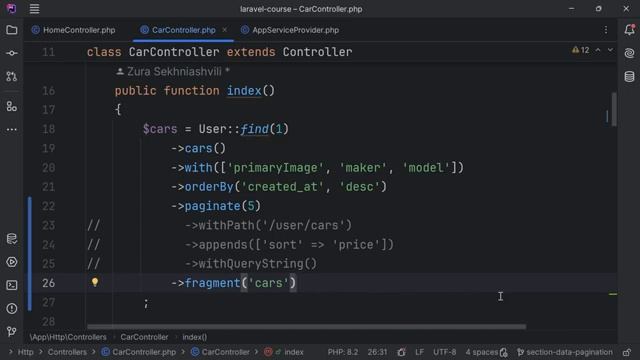Change the UTF-8 file encoding
The image size is (640, 360).
point(444,352)
